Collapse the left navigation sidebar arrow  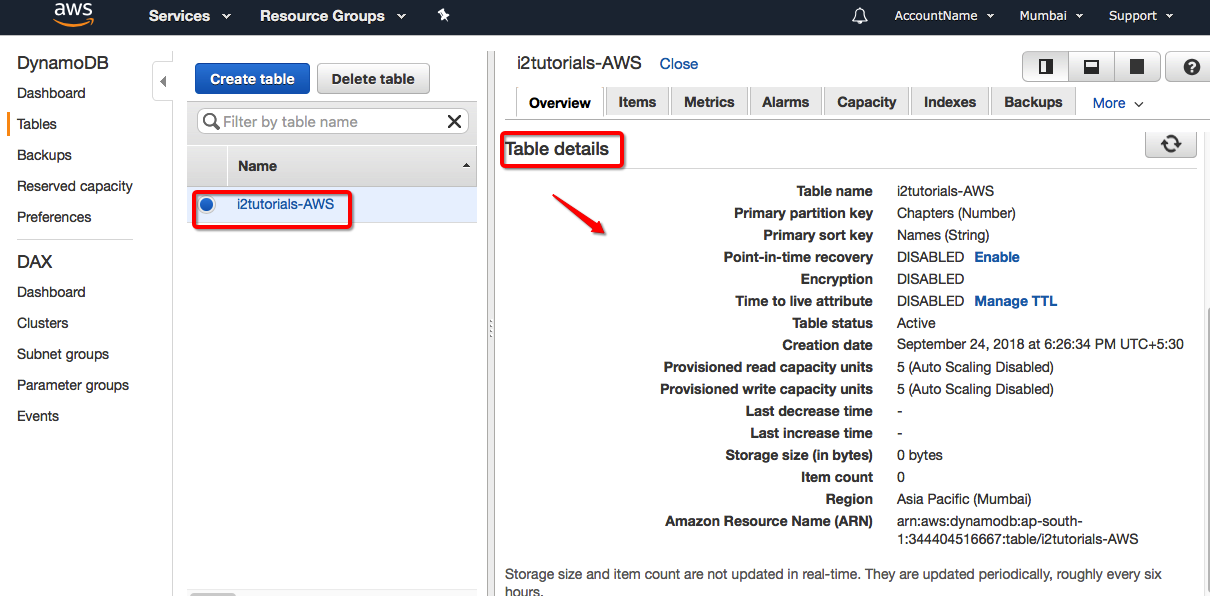click(x=163, y=82)
